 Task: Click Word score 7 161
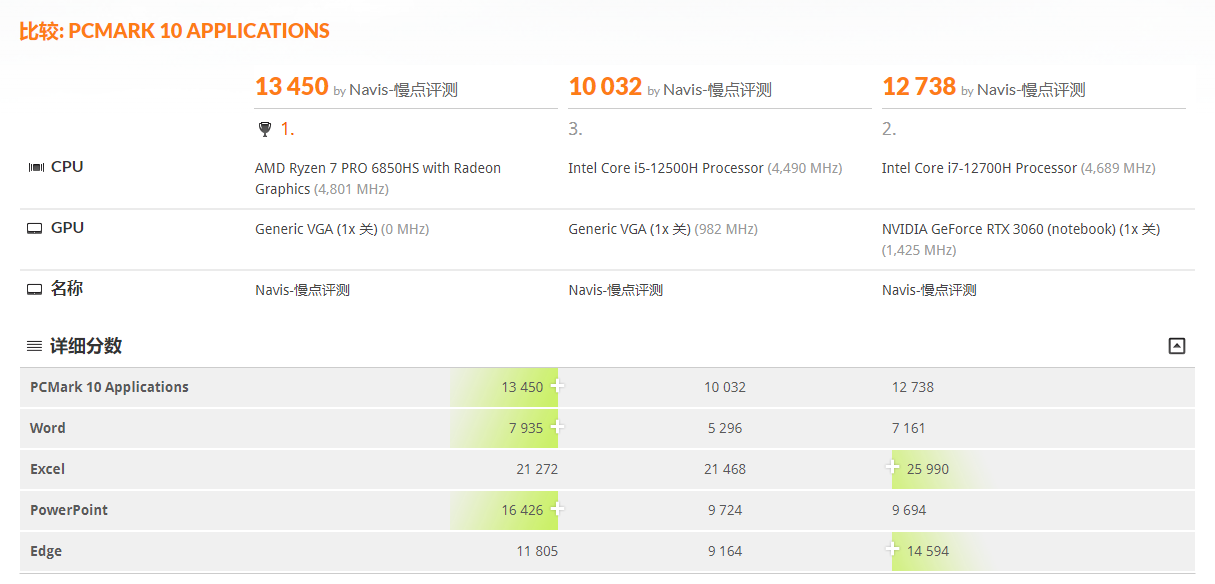coord(909,428)
